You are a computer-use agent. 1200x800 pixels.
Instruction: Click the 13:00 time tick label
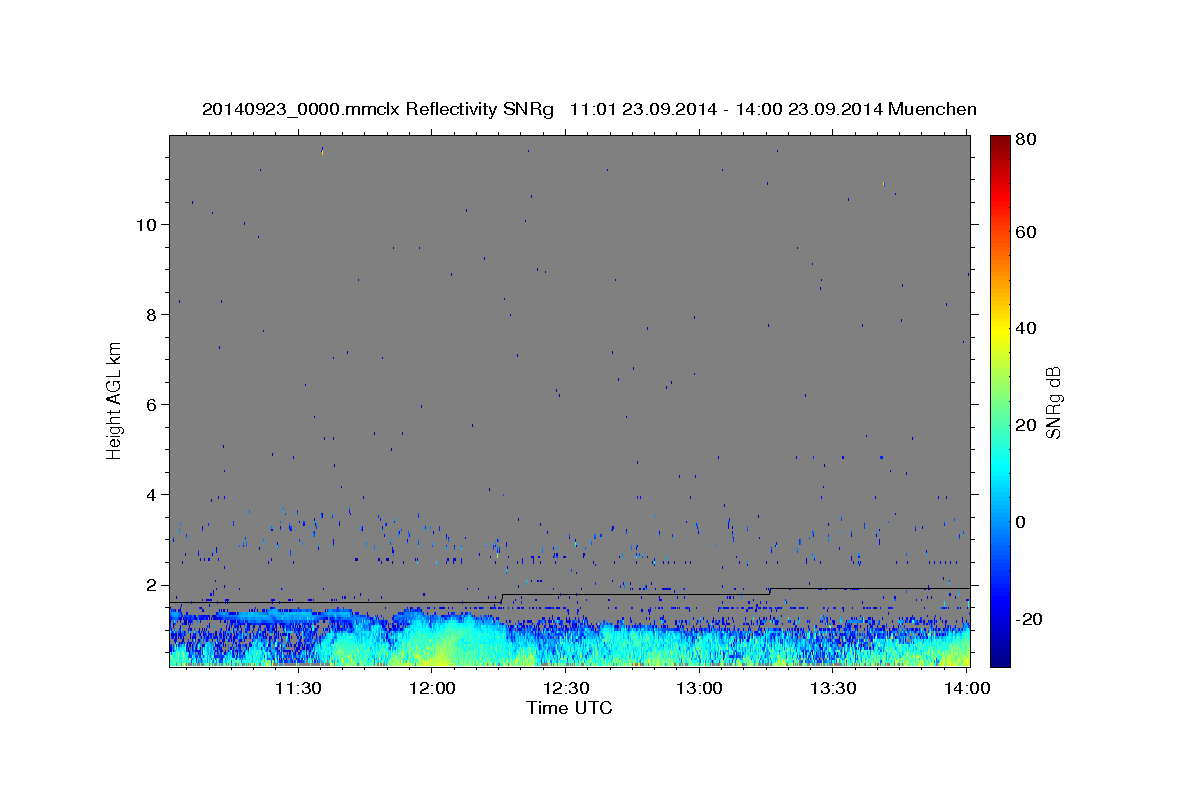tap(700, 688)
